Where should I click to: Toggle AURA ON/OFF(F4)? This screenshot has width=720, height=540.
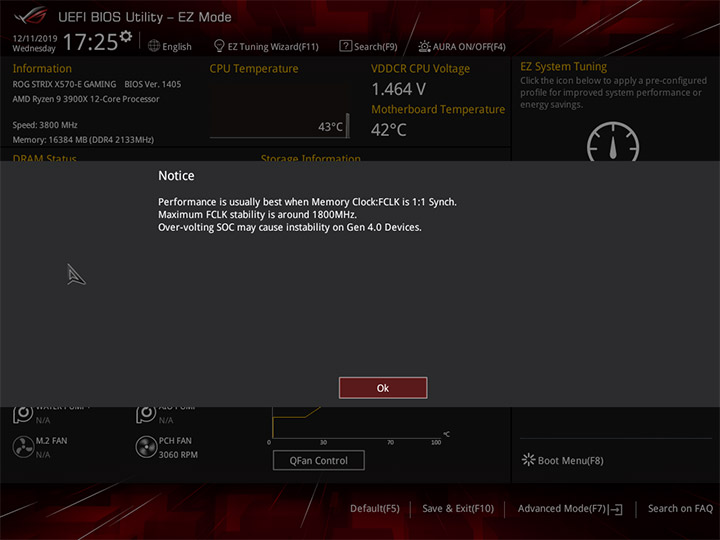[x=469, y=46]
